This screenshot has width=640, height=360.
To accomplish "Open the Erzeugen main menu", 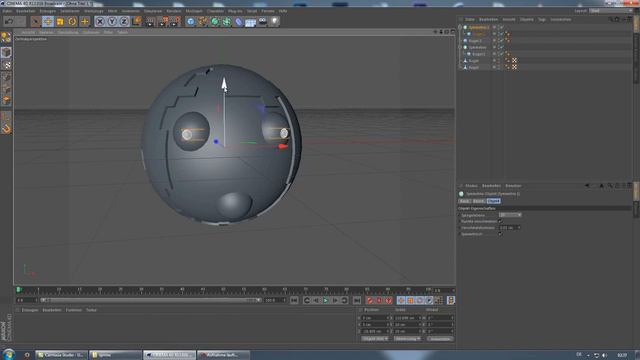I will [x=48, y=11].
